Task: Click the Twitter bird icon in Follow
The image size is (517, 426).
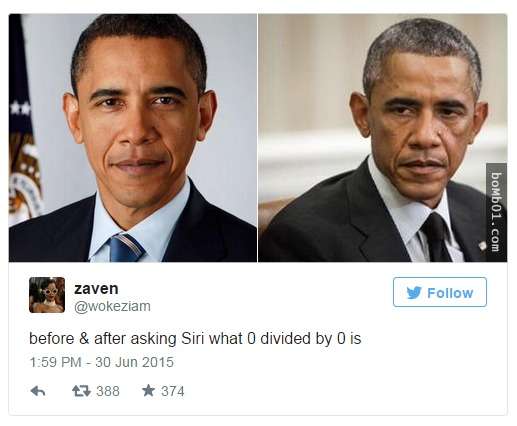Action: [414, 293]
